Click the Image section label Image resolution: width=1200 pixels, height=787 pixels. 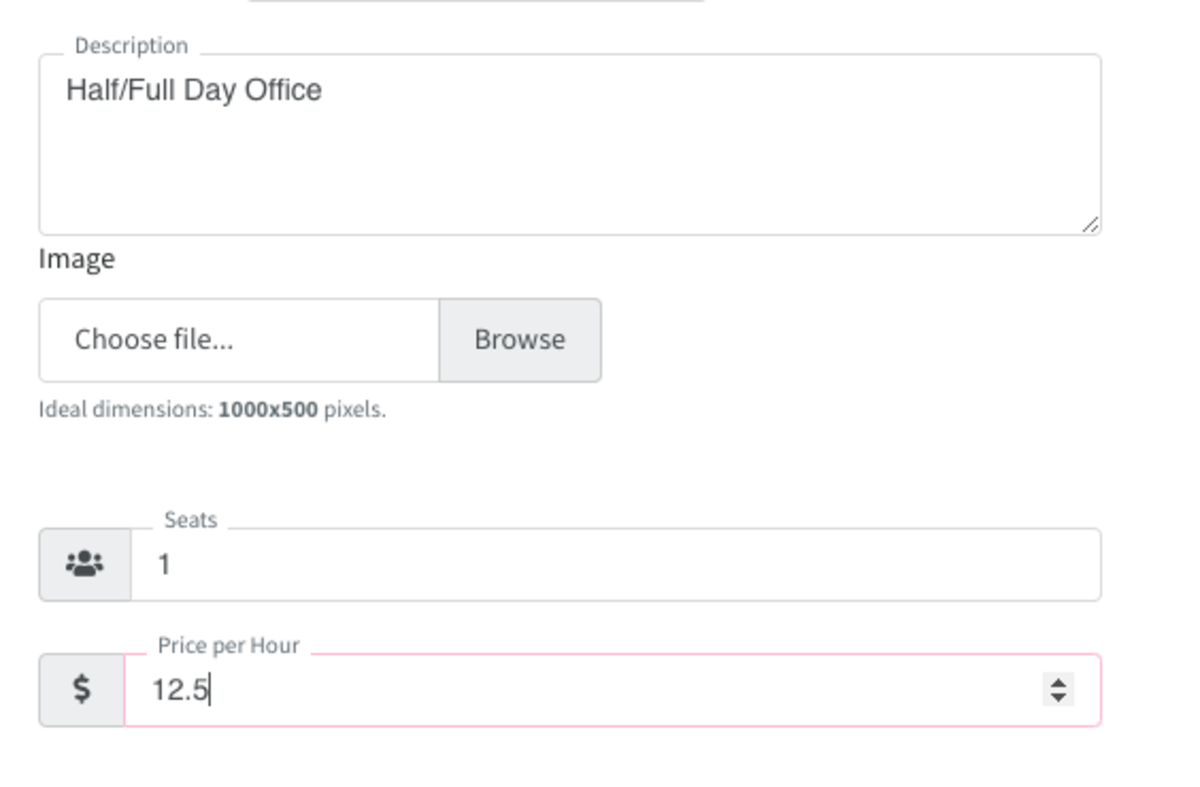[x=77, y=259]
